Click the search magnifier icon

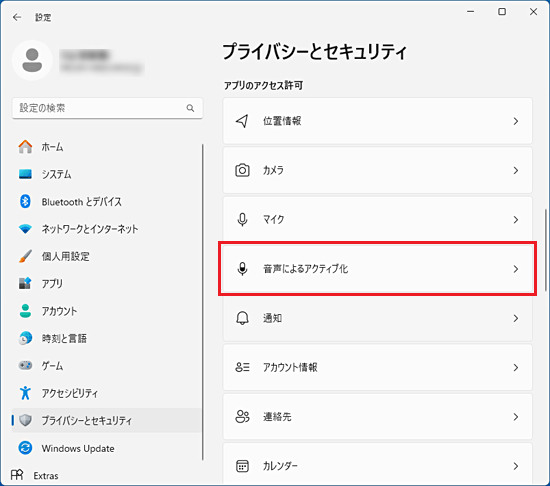[x=190, y=108]
